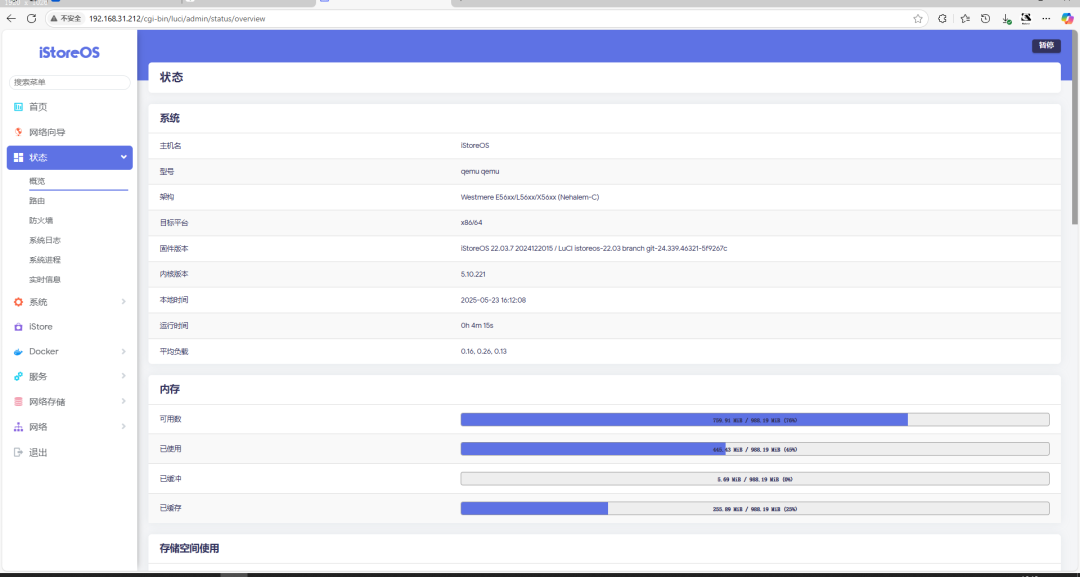
Task: Click the 系统 section heading
Action: pyautogui.click(x=169, y=118)
